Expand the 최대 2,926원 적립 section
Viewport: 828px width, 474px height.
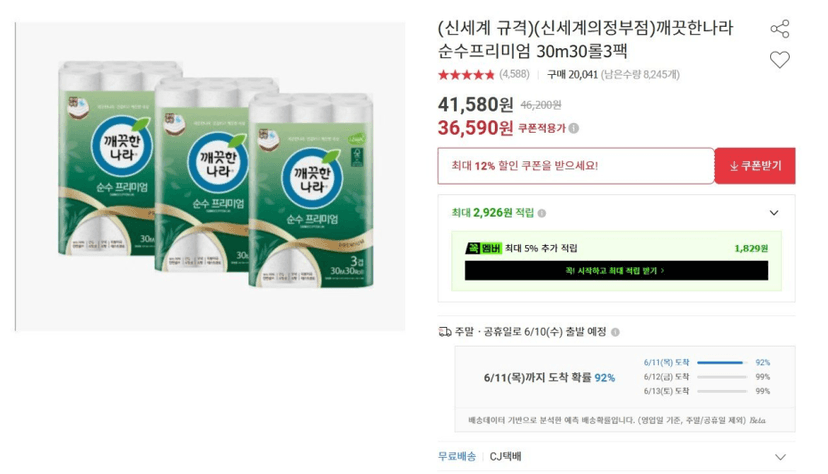coord(774,213)
